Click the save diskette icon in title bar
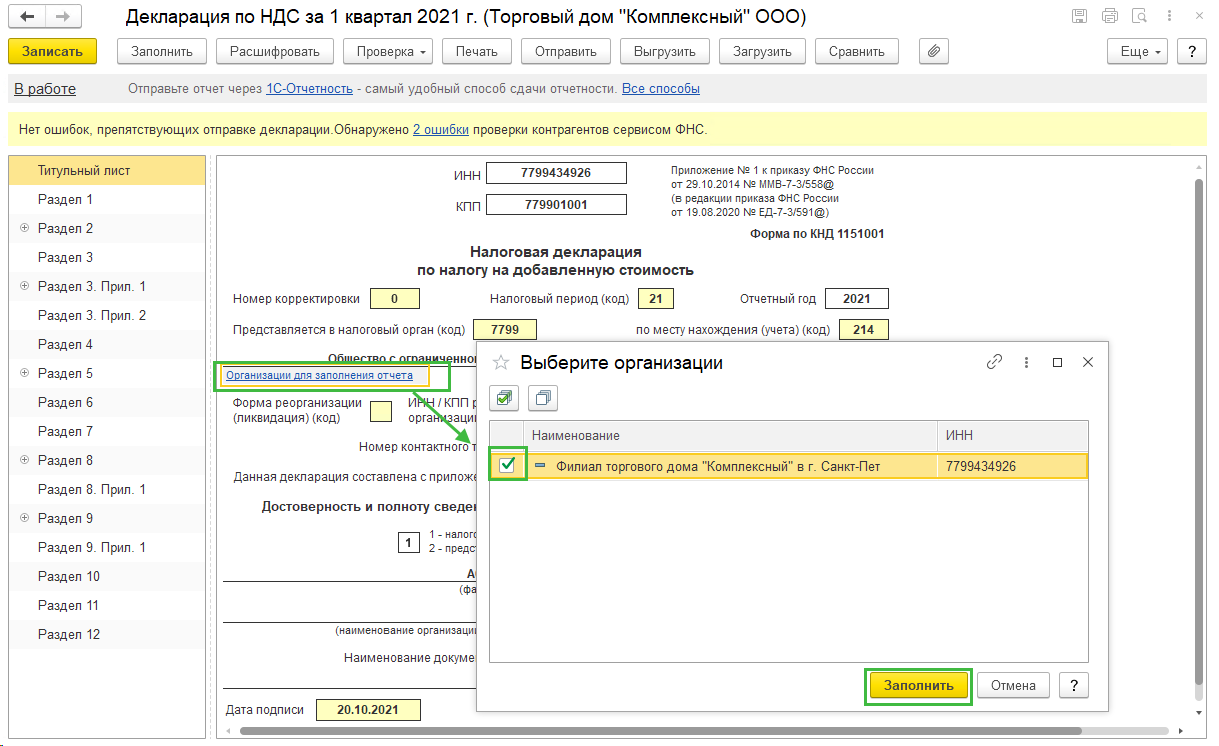 (1080, 16)
